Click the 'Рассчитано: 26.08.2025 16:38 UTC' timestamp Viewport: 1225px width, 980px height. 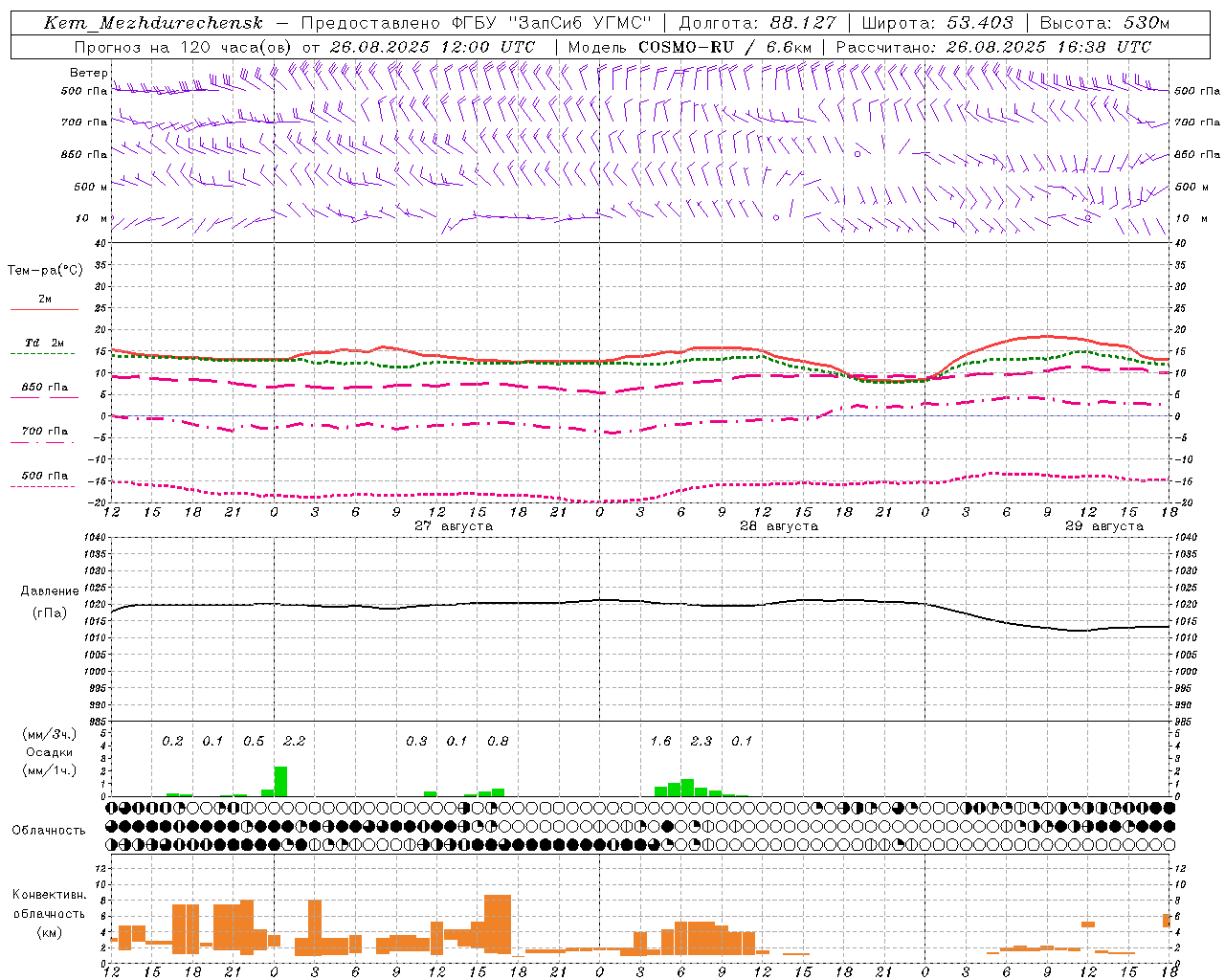pyautogui.click(x=993, y=47)
